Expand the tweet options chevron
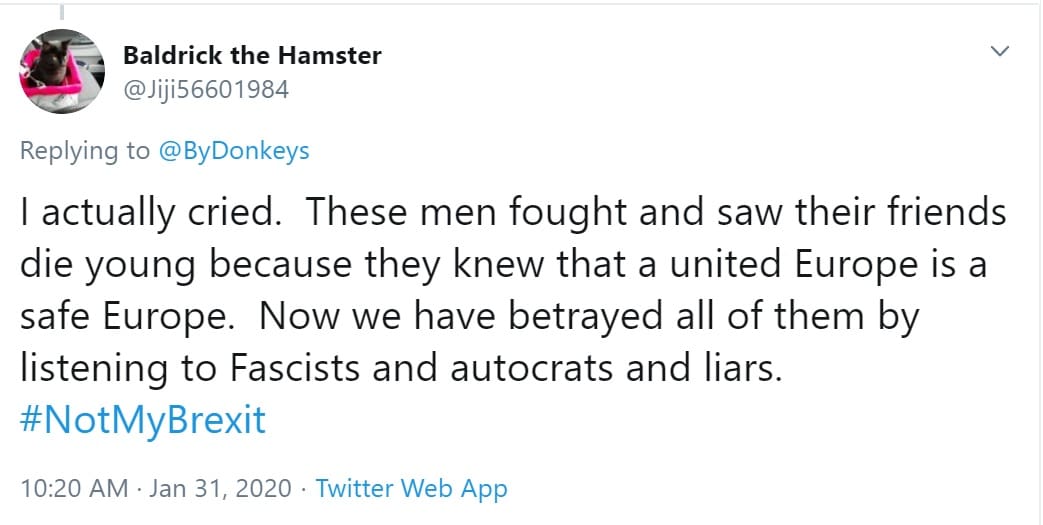The height and width of the screenshot is (525, 1043). point(1000,51)
